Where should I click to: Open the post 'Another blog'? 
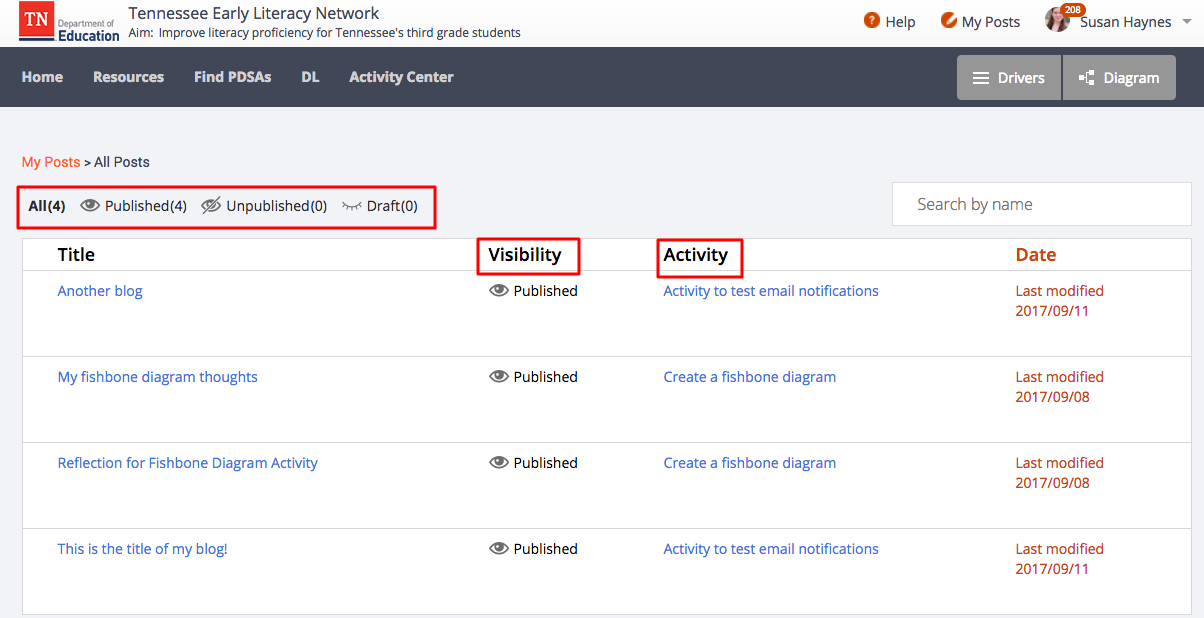coord(100,291)
